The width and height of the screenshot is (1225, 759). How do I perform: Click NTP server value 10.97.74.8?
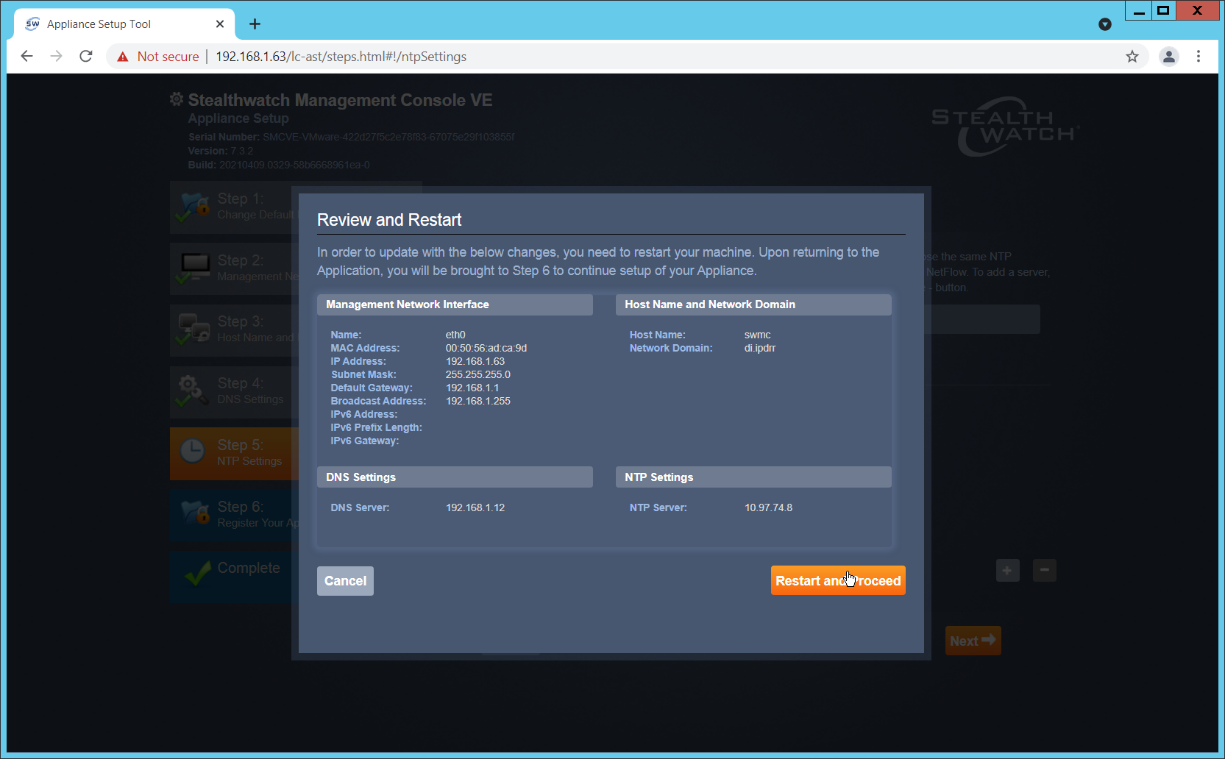coord(768,508)
